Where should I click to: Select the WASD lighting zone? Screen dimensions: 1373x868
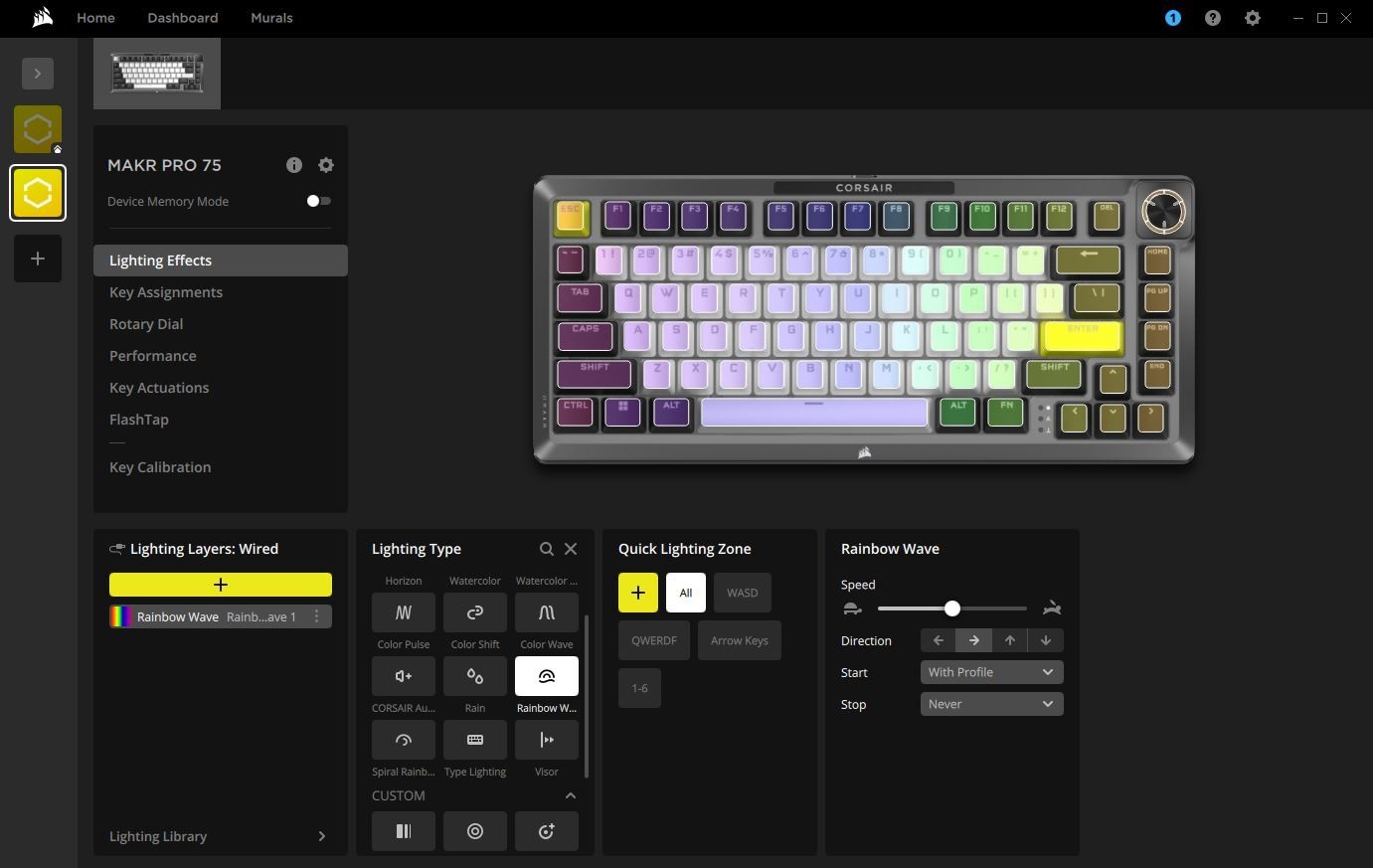(x=743, y=593)
